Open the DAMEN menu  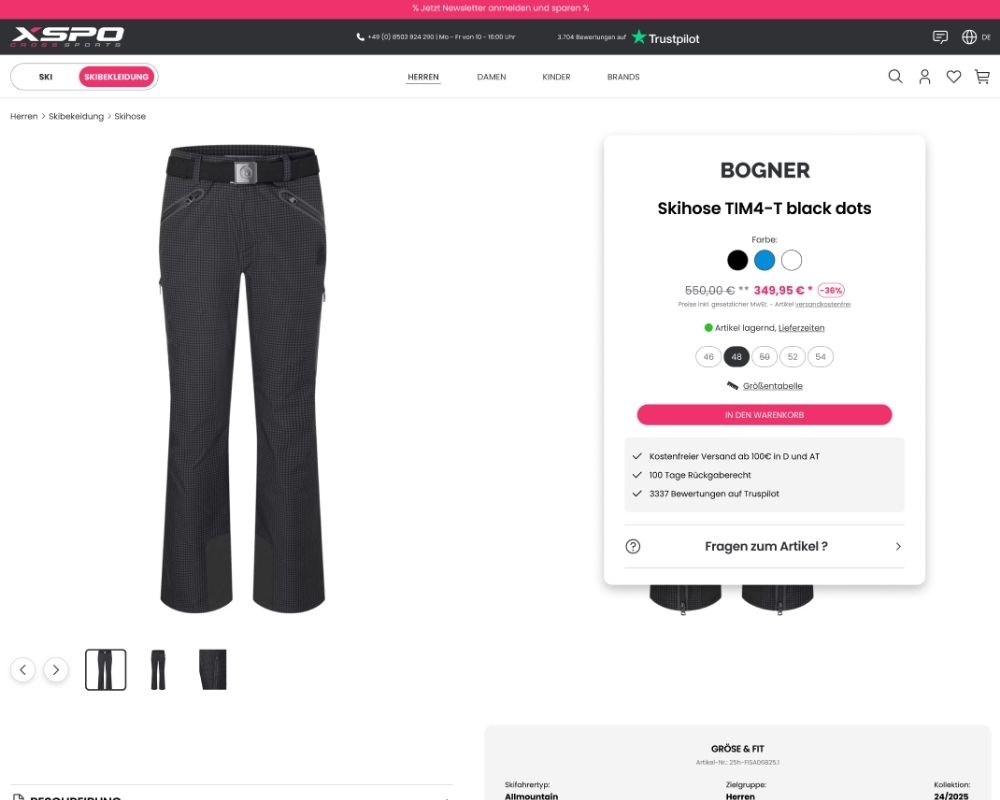tap(492, 77)
